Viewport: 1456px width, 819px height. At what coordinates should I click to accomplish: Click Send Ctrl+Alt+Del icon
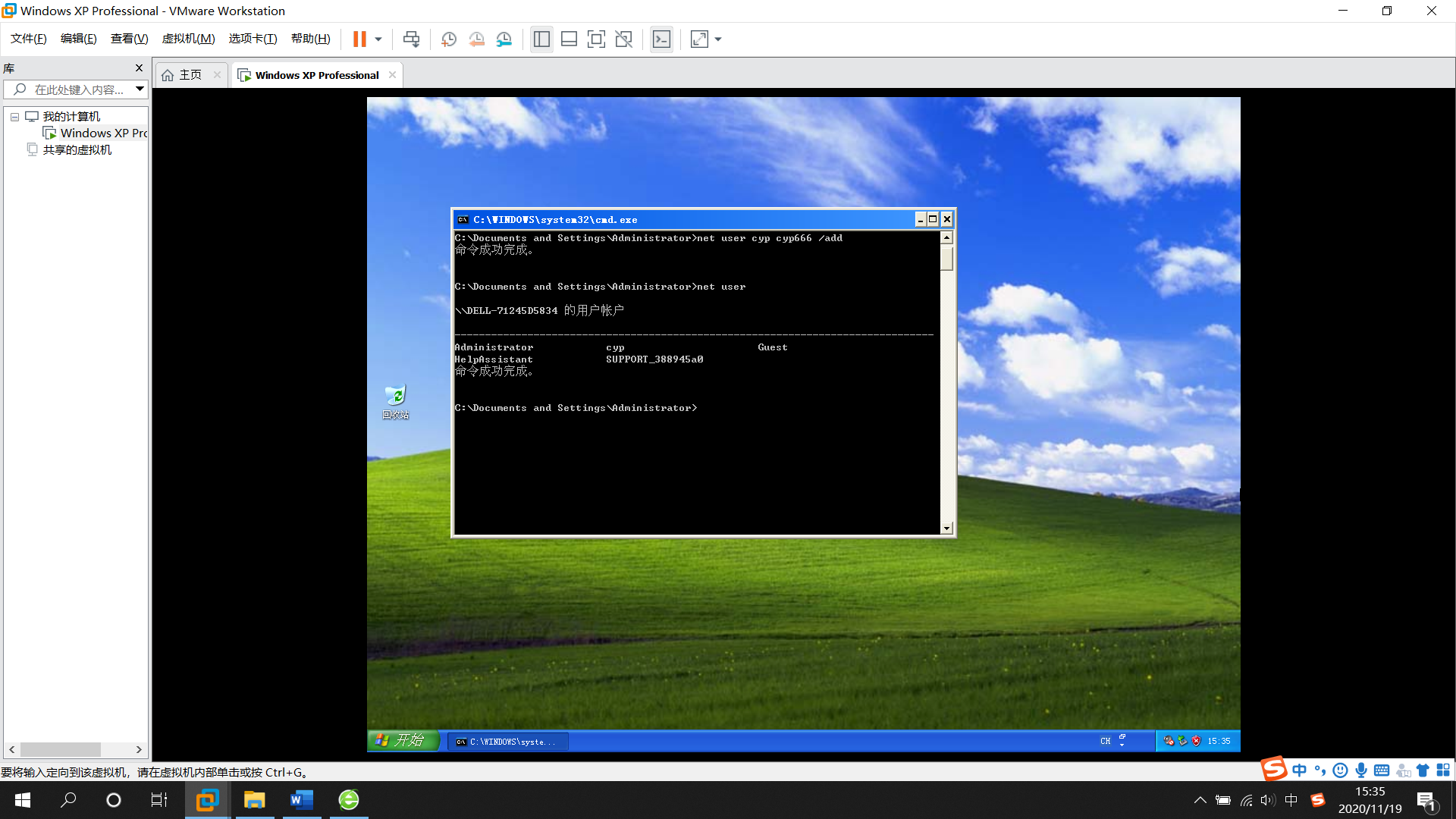tap(411, 39)
